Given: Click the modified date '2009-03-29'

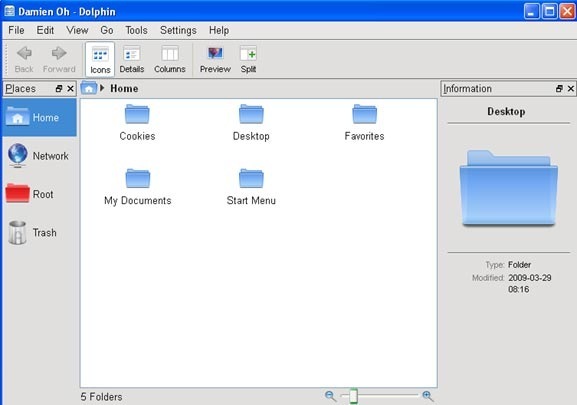Looking at the screenshot, I should tap(530, 278).
